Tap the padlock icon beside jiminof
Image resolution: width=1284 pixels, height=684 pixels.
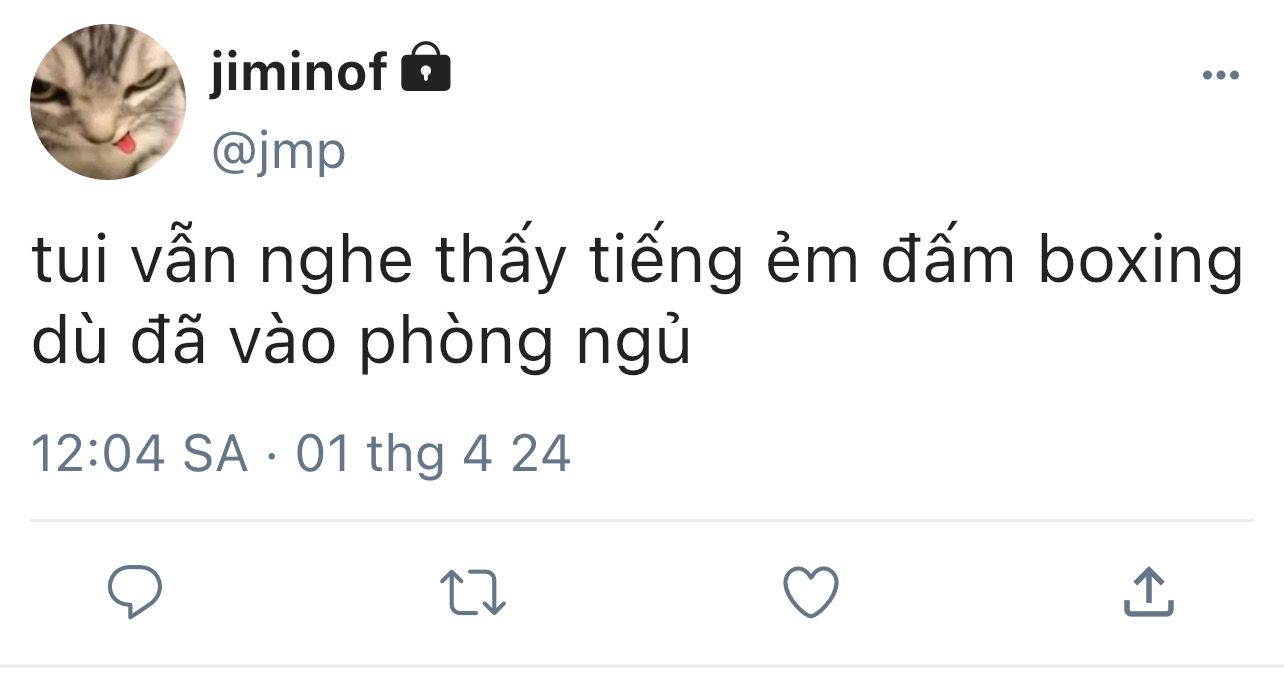426,68
